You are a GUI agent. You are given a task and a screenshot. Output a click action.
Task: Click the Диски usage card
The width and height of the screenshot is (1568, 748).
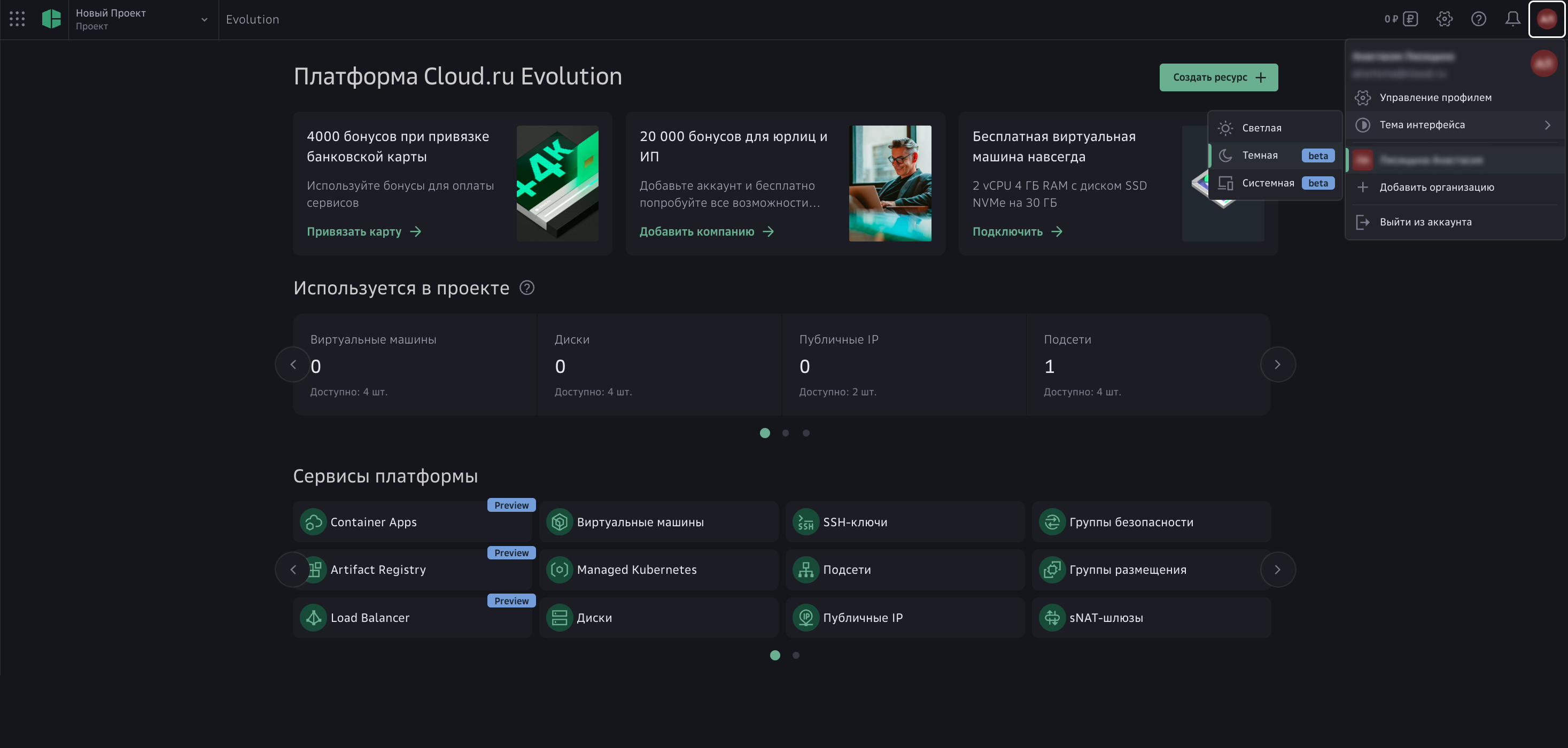coord(659,364)
